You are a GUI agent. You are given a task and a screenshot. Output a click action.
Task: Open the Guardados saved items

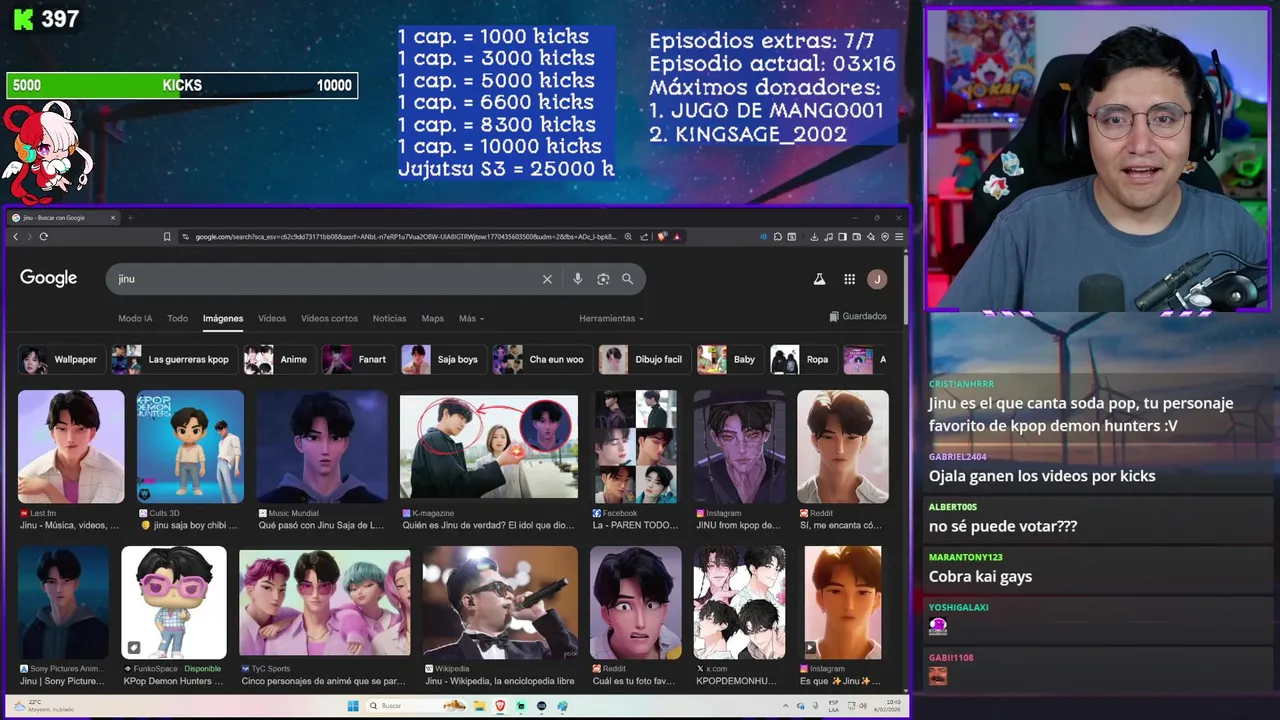pyautogui.click(x=858, y=316)
